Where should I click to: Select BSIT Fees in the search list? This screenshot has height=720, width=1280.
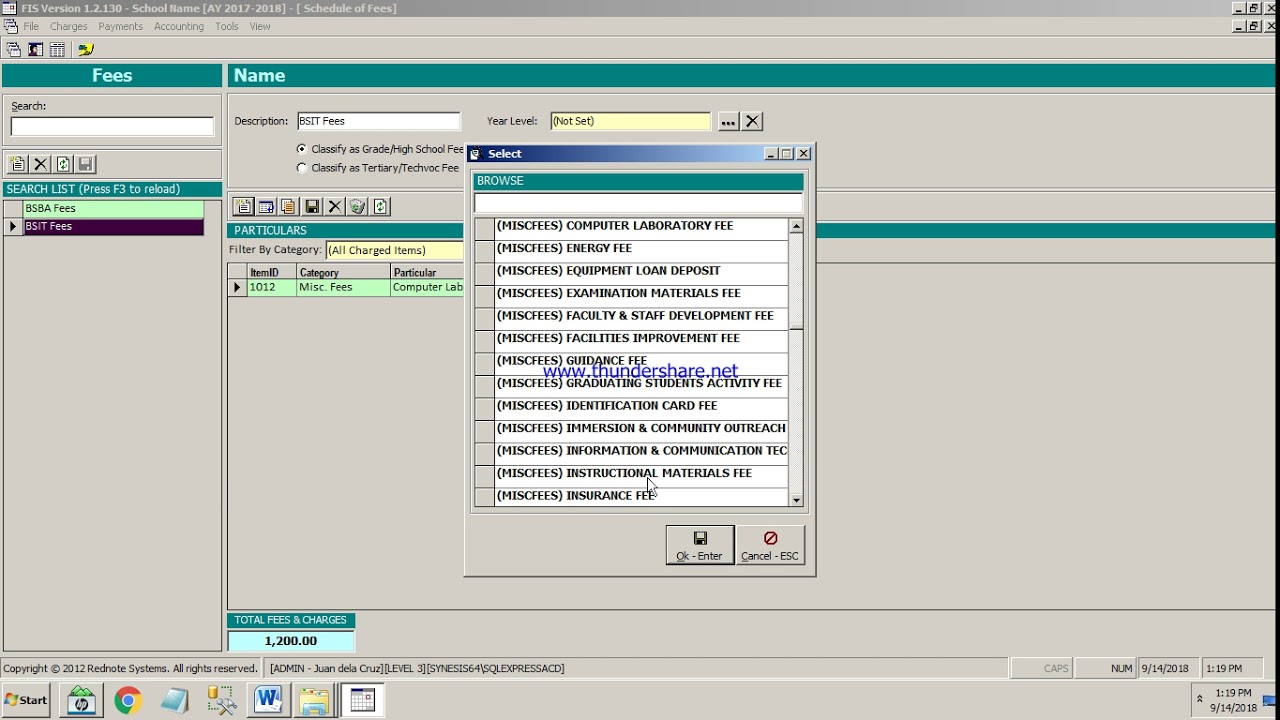pyautogui.click(x=113, y=226)
